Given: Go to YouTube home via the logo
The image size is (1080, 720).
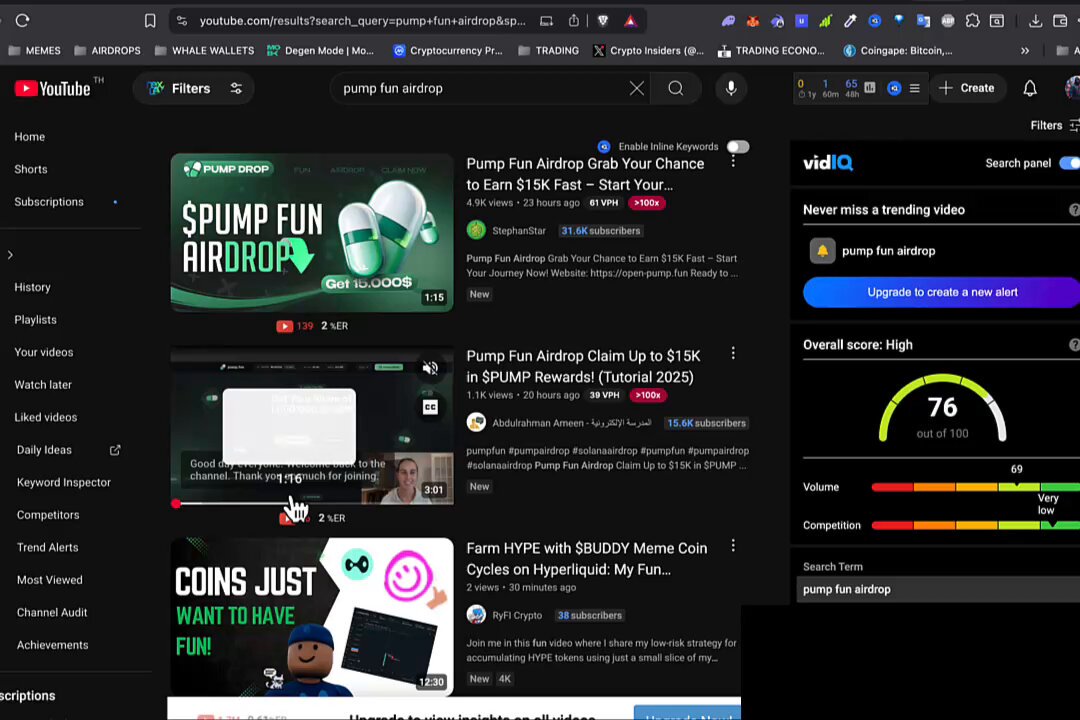Looking at the screenshot, I should (x=53, y=88).
